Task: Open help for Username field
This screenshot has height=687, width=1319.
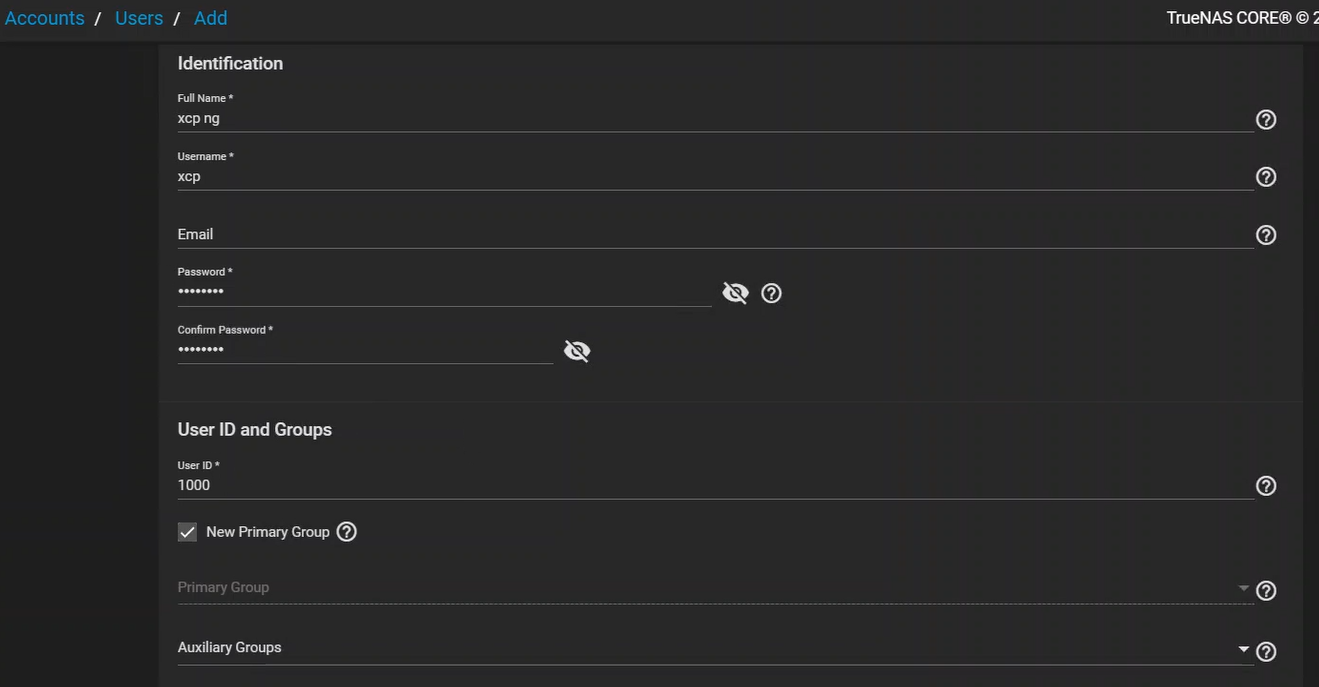Action: click(1266, 177)
